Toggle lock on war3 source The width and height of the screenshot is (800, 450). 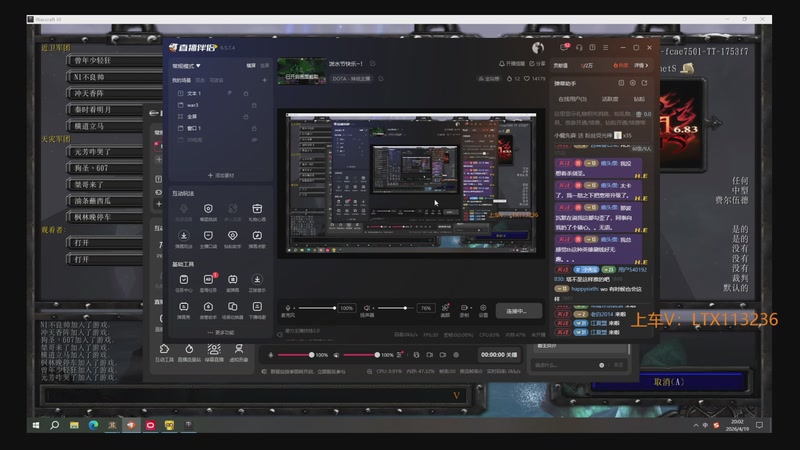[x=254, y=105]
